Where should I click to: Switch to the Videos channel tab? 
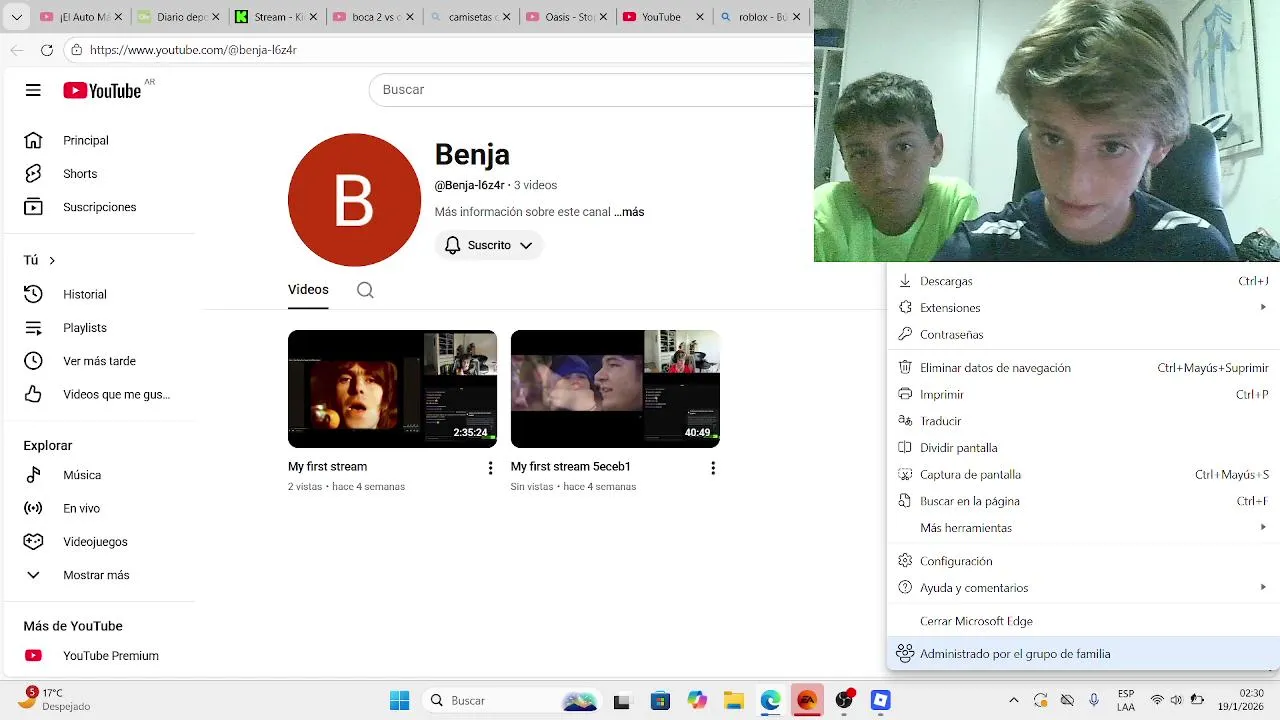[308, 290]
